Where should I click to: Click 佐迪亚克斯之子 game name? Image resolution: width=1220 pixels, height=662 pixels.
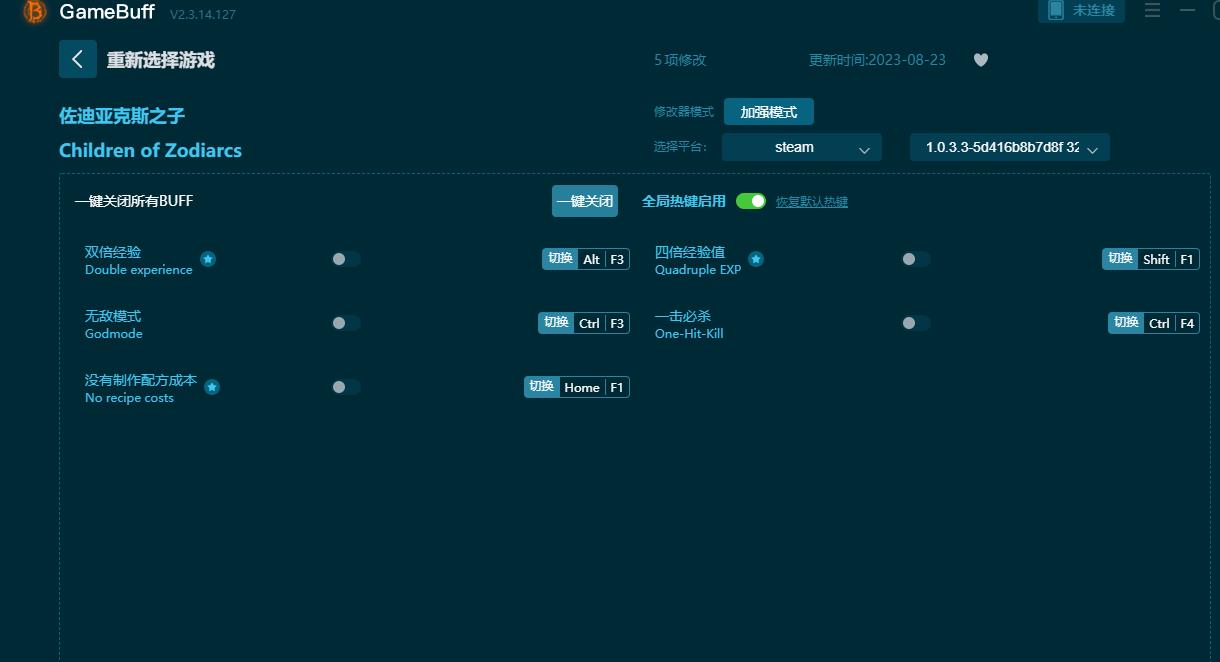(122, 116)
